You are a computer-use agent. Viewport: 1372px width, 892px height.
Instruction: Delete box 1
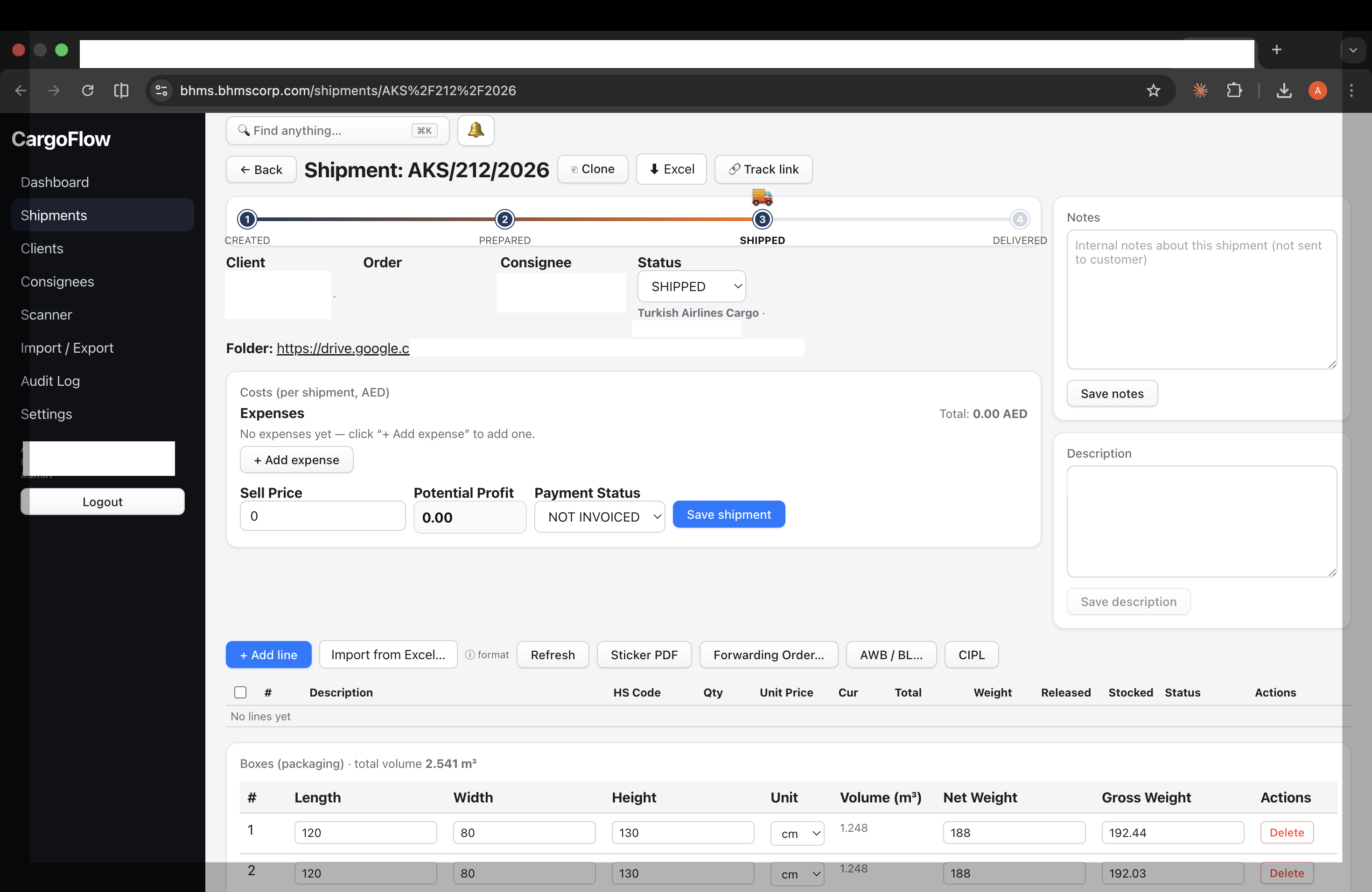[x=1287, y=833]
